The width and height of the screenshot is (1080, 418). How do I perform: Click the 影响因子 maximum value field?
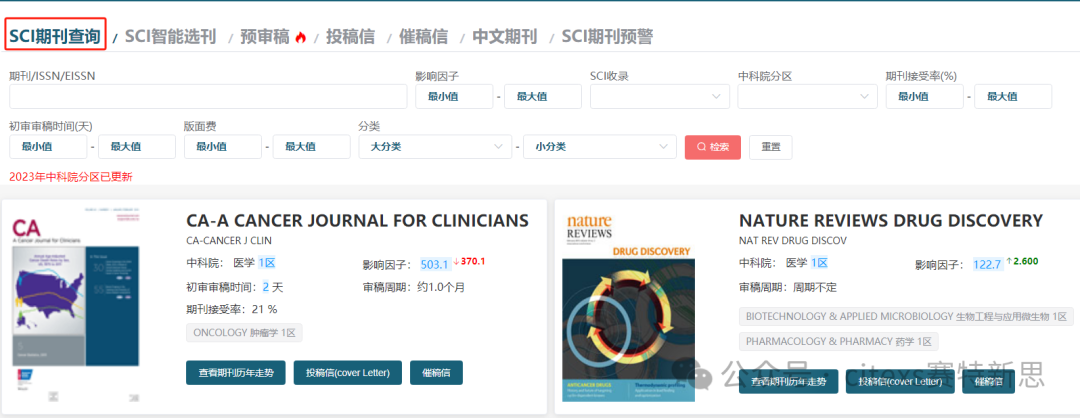click(x=543, y=96)
